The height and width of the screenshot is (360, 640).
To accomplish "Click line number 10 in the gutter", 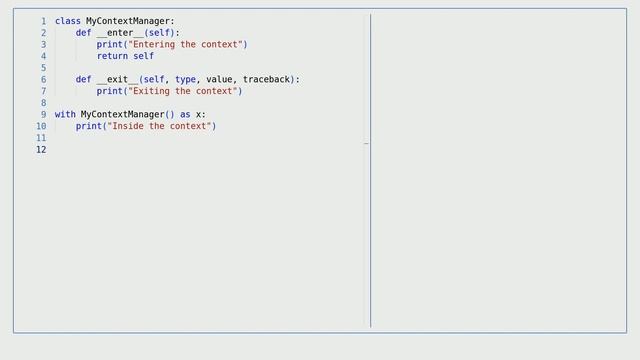I will click(41, 126).
